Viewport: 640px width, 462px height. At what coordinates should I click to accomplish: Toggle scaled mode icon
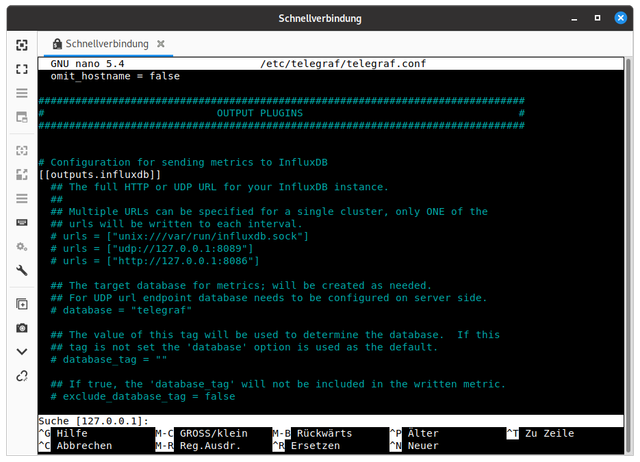22,175
